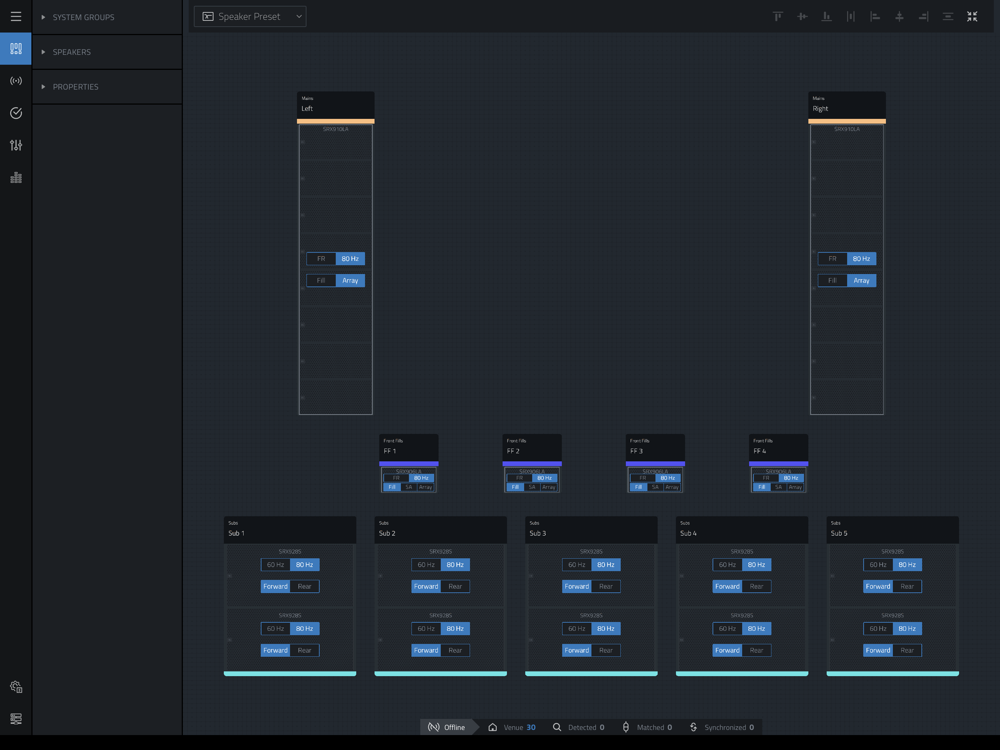Align selected items to right edge
This screenshot has width=1000, height=750.
coord(923,17)
